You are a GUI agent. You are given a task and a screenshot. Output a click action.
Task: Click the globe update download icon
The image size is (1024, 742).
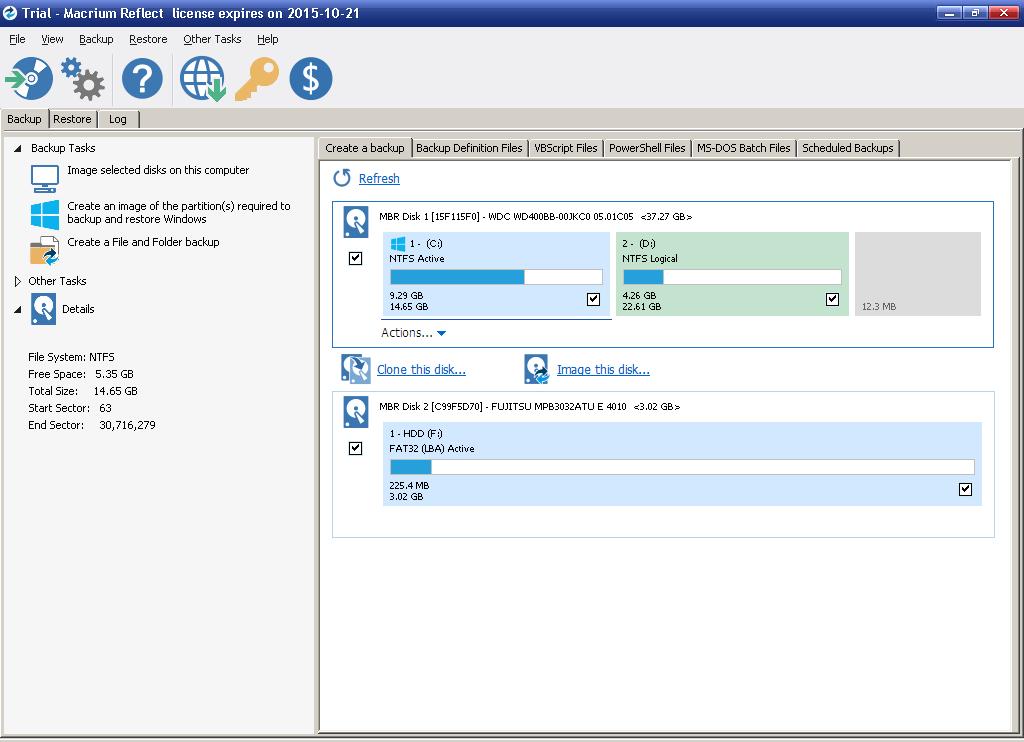[202, 79]
